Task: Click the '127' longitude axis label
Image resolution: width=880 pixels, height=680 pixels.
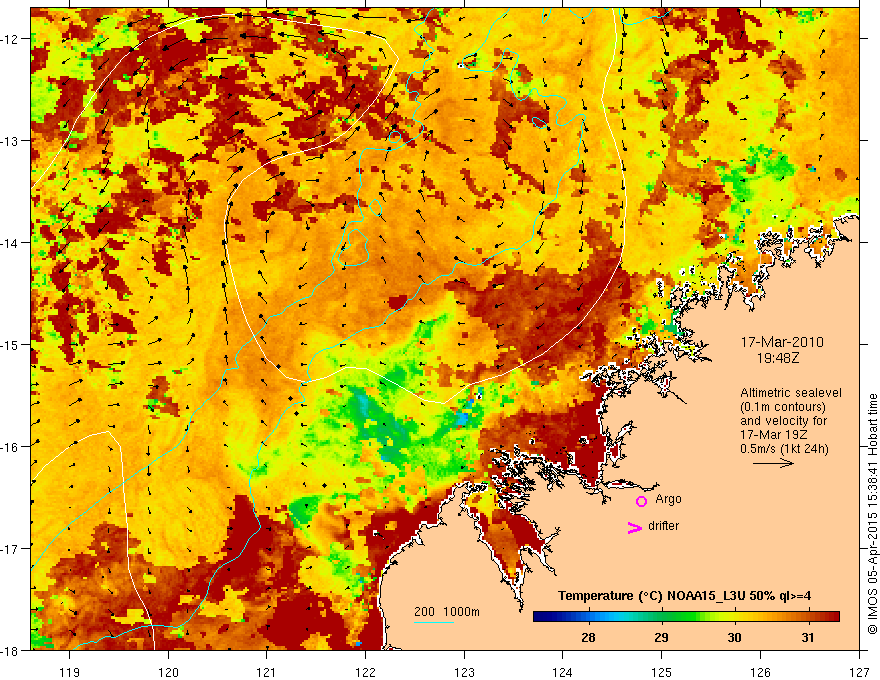Action: pyautogui.click(x=859, y=672)
